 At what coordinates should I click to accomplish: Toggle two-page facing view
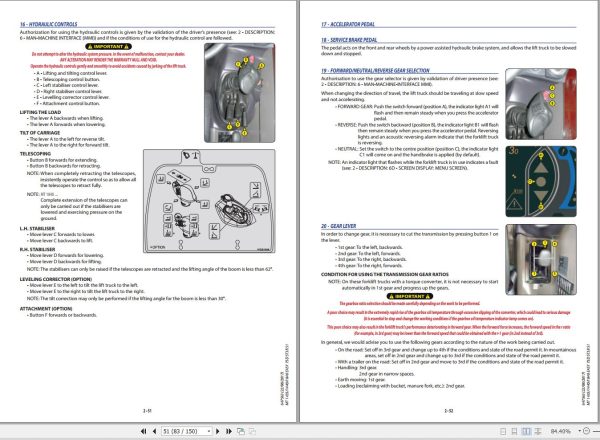527,432
